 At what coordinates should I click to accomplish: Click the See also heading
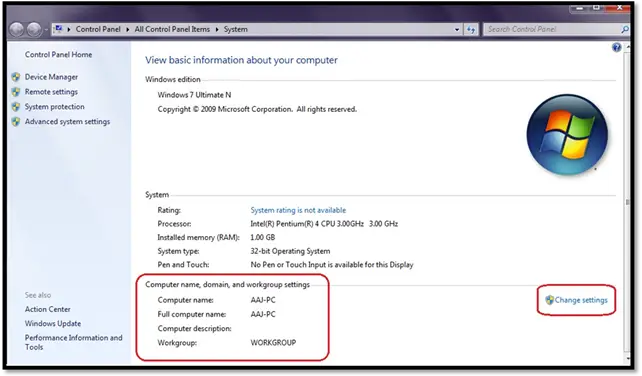[38, 295]
